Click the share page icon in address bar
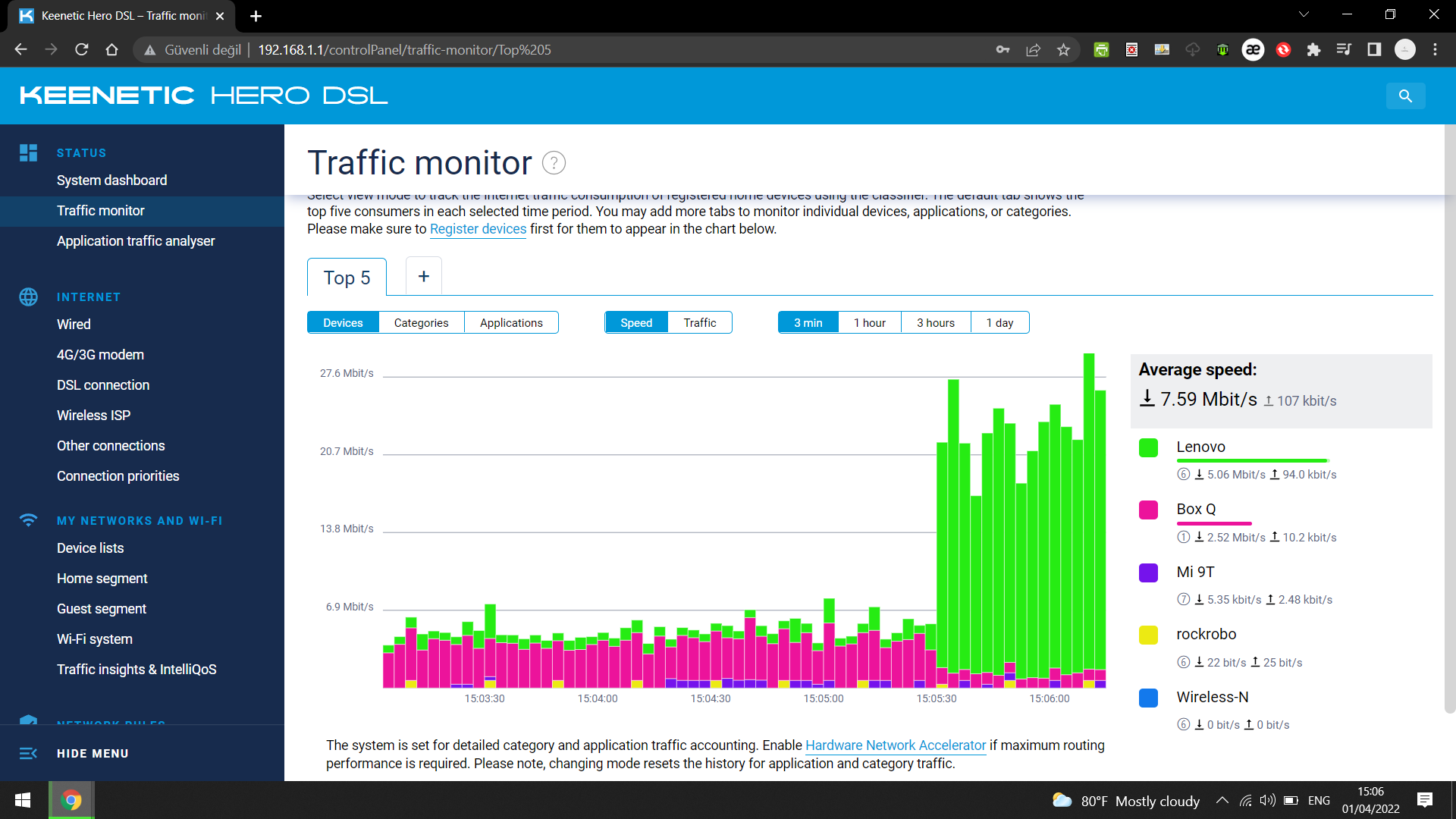Screen dimensions: 1456x819 (1033, 49)
